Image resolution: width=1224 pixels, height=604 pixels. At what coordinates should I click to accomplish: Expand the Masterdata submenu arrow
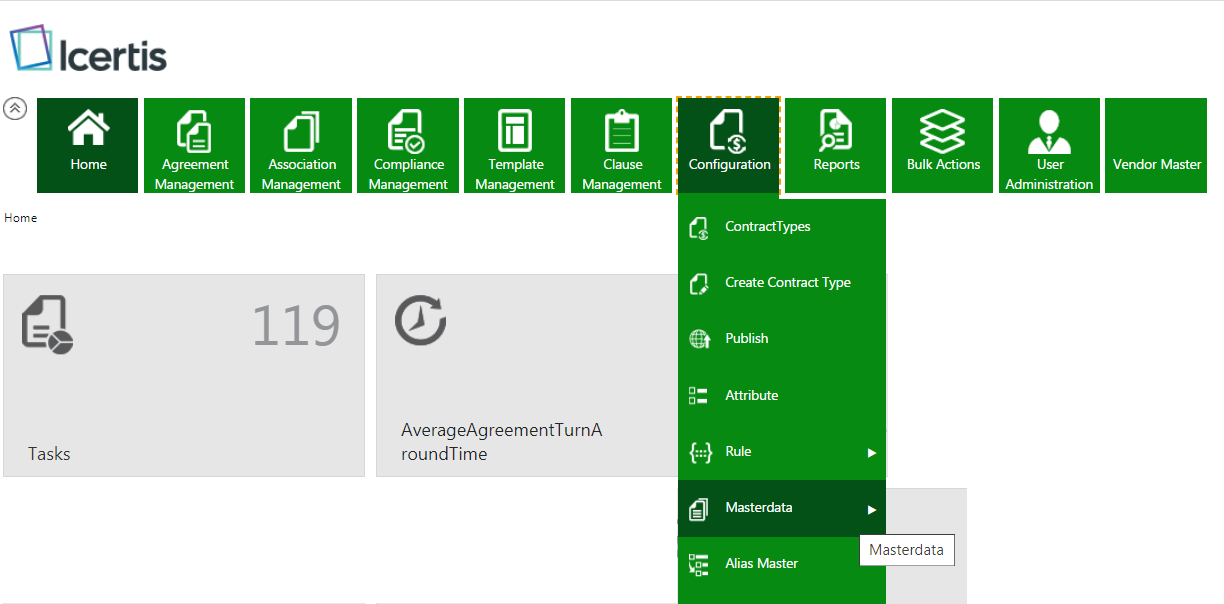[x=871, y=510]
